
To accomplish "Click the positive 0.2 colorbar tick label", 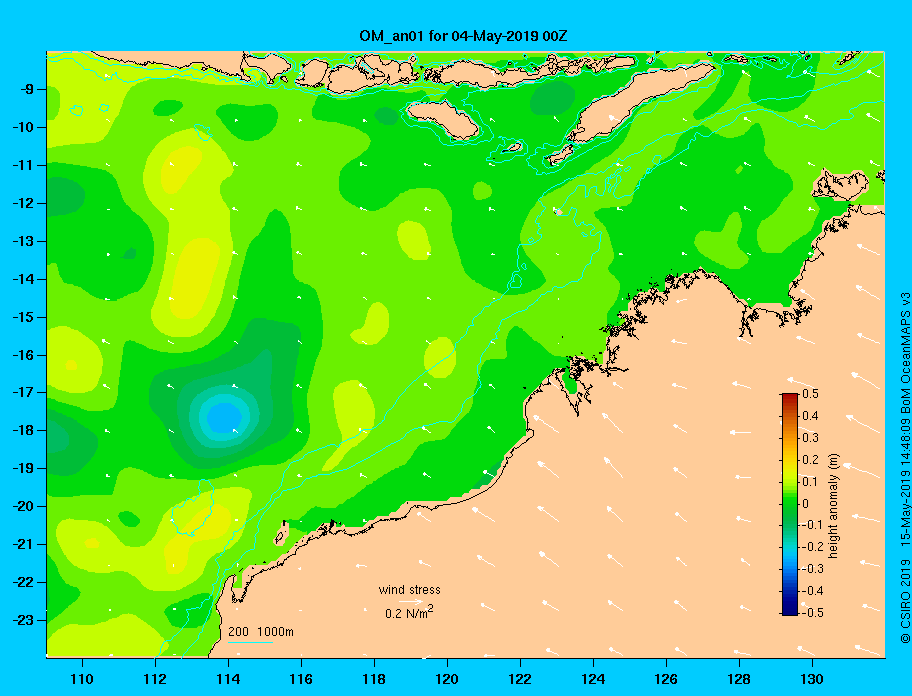I will coord(811,460).
